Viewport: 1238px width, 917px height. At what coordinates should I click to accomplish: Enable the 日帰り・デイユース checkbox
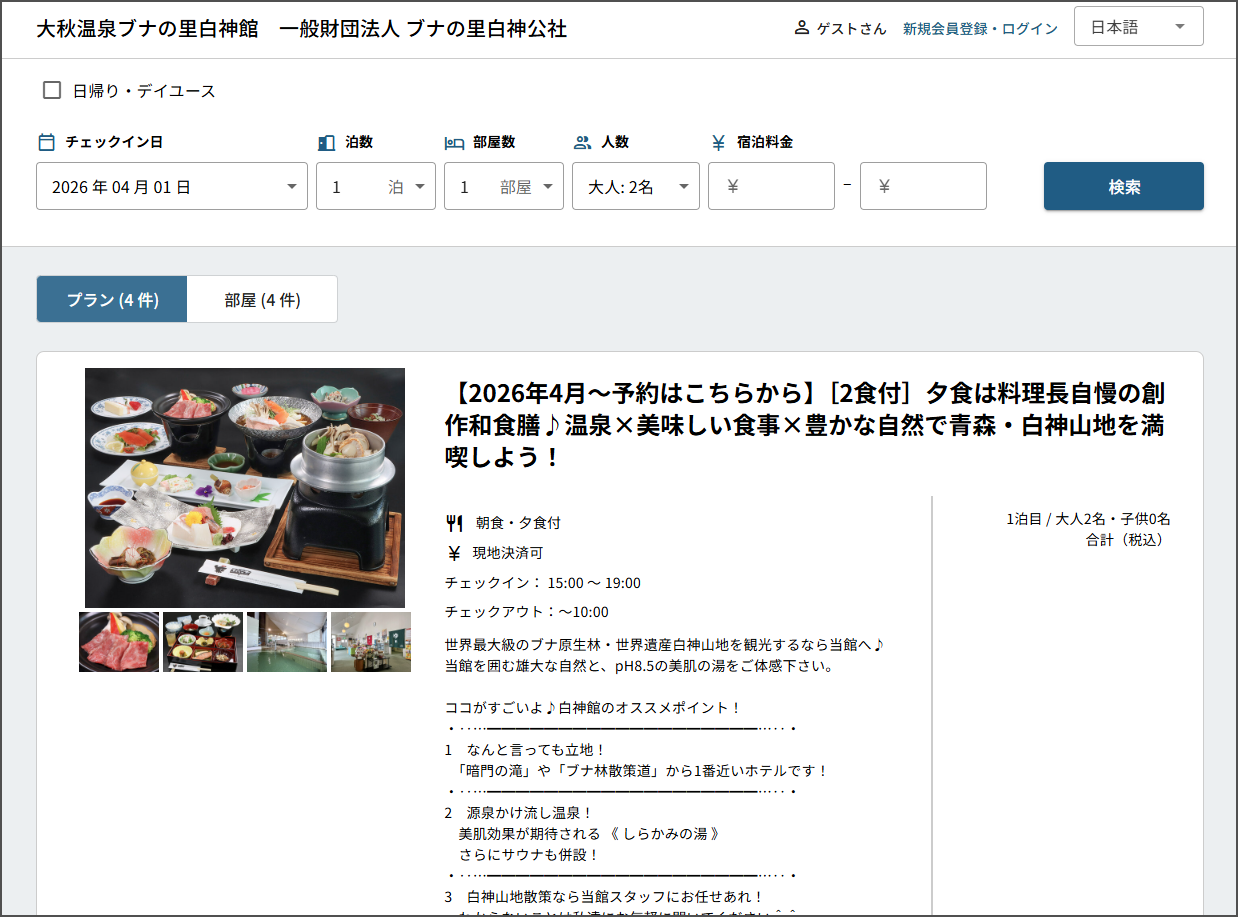(52, 91)
